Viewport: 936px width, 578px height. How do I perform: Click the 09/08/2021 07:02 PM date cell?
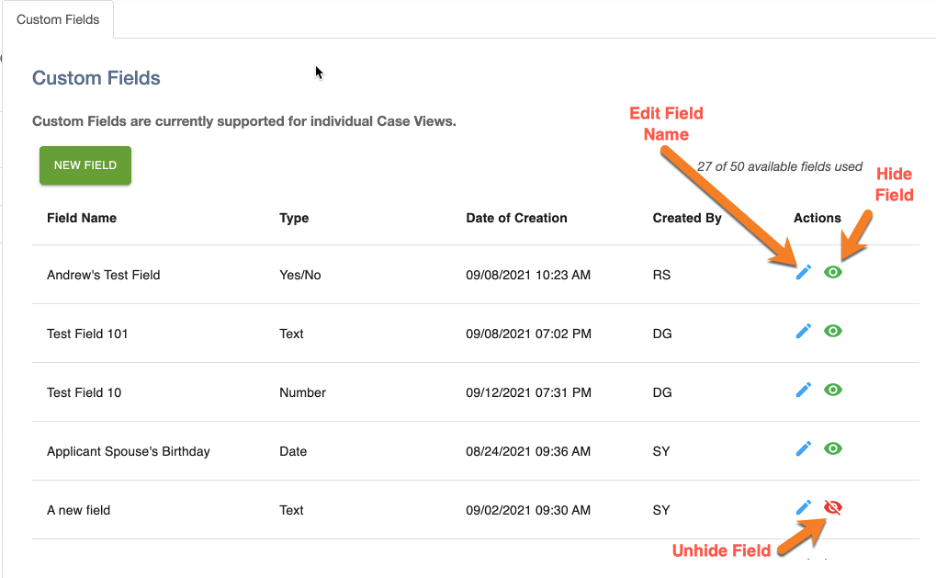[x=529, y=334]
